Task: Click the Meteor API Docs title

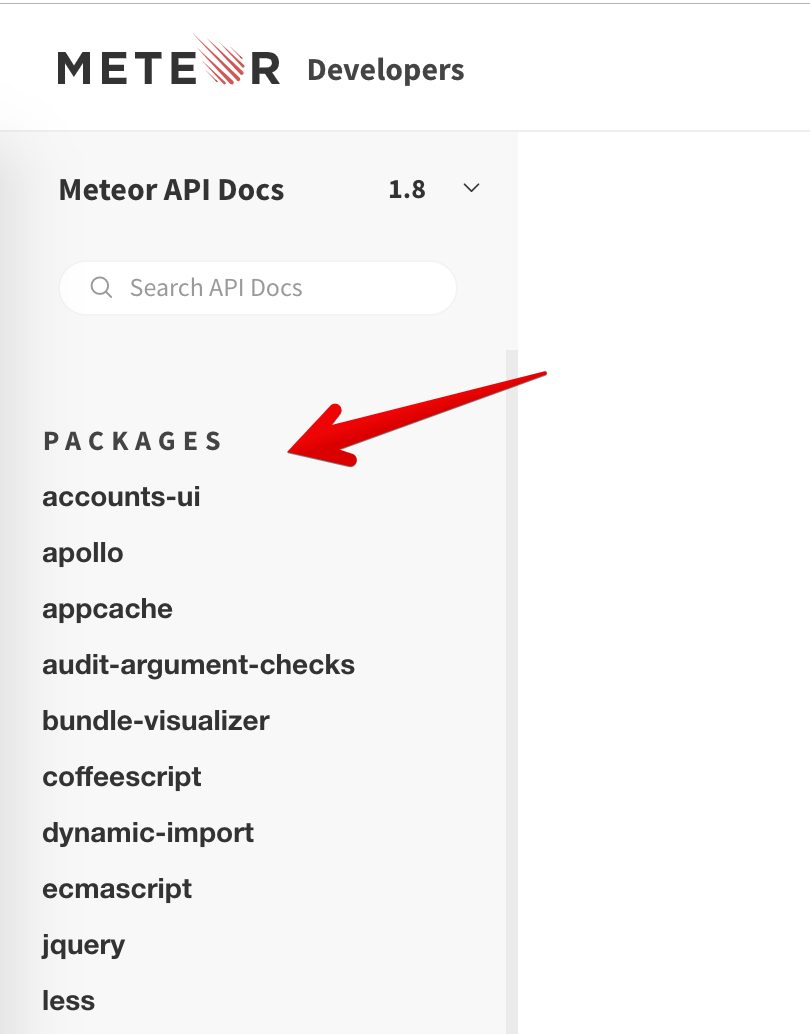Action: (x=171, y=190)
